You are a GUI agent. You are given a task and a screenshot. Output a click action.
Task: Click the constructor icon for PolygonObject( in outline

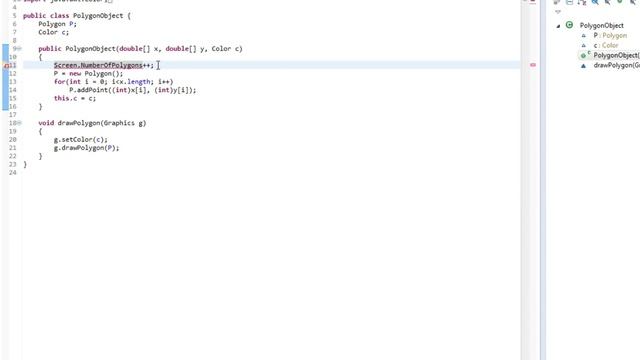click(584, 55)
